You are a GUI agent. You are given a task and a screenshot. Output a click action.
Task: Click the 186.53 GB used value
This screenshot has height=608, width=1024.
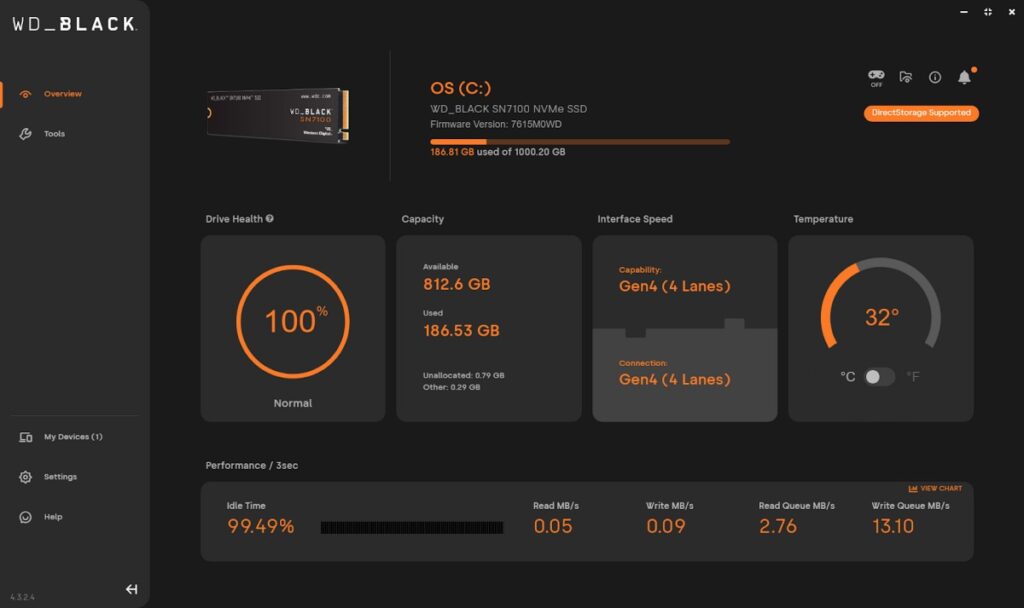pyautogui.click(x=461, y=331)
